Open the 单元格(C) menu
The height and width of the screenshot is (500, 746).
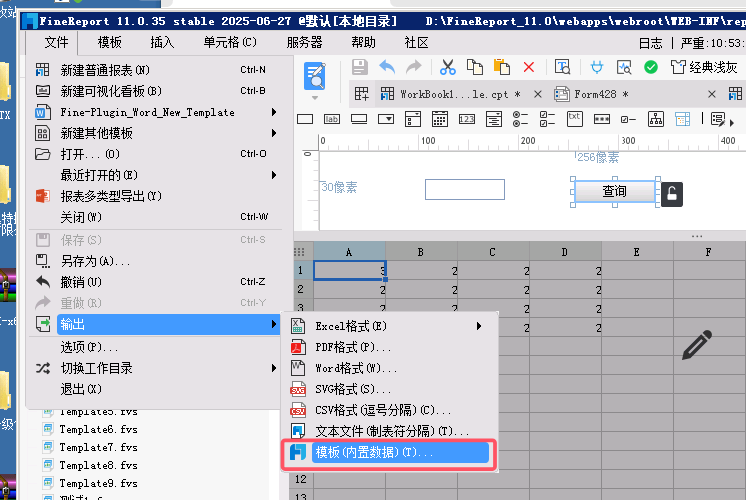click(x=230, y=42)
